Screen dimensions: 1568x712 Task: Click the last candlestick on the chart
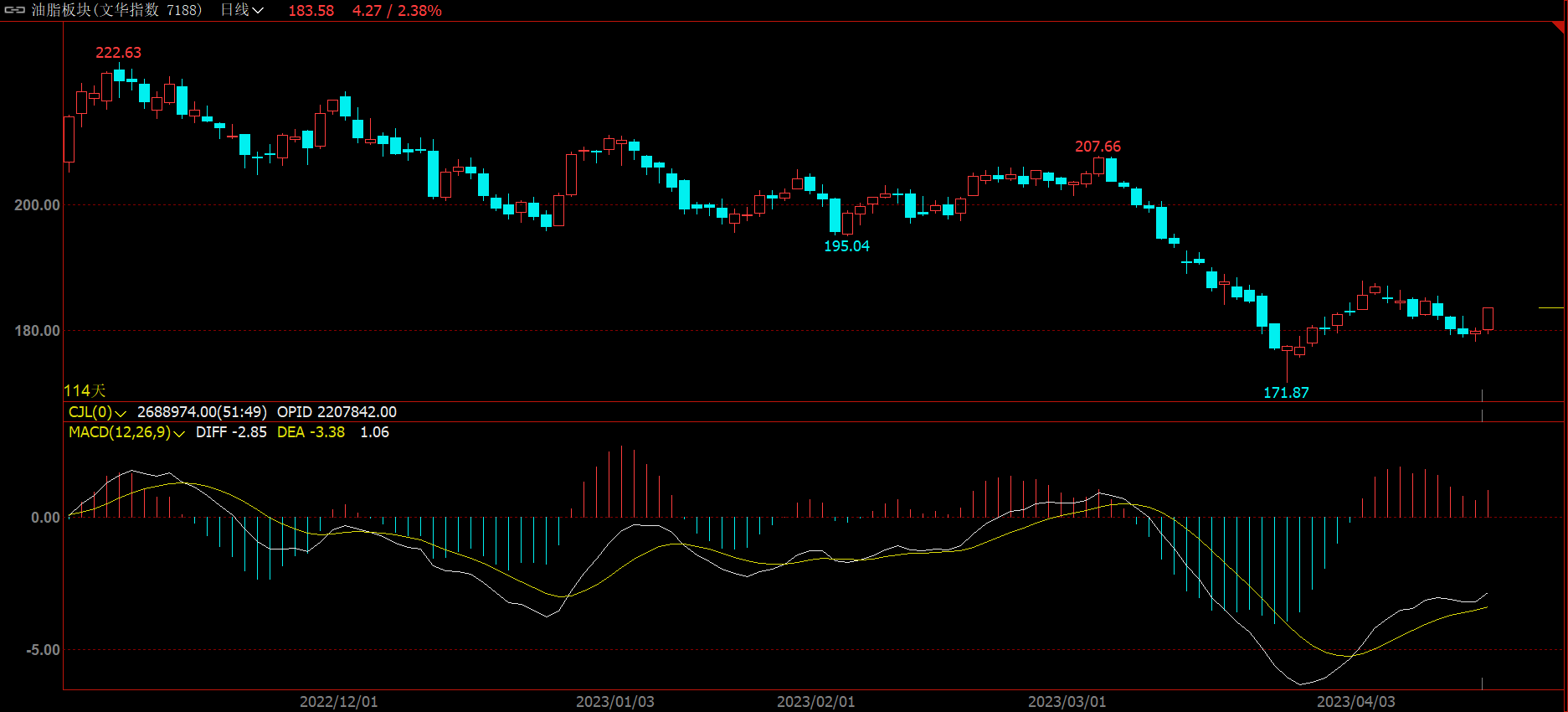pyautogui.click(x=1488, y=318)
